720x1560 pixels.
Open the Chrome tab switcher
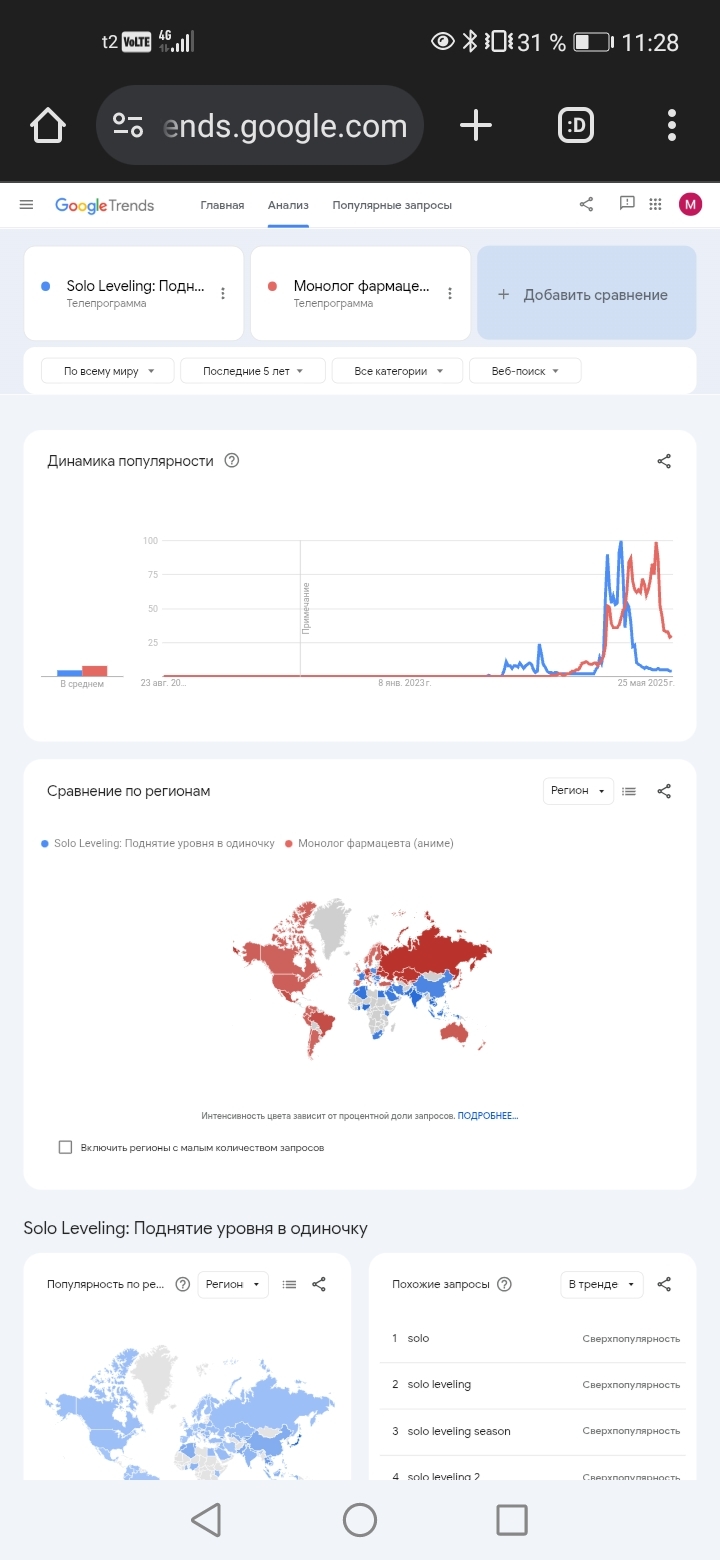[x=576, y=126]
